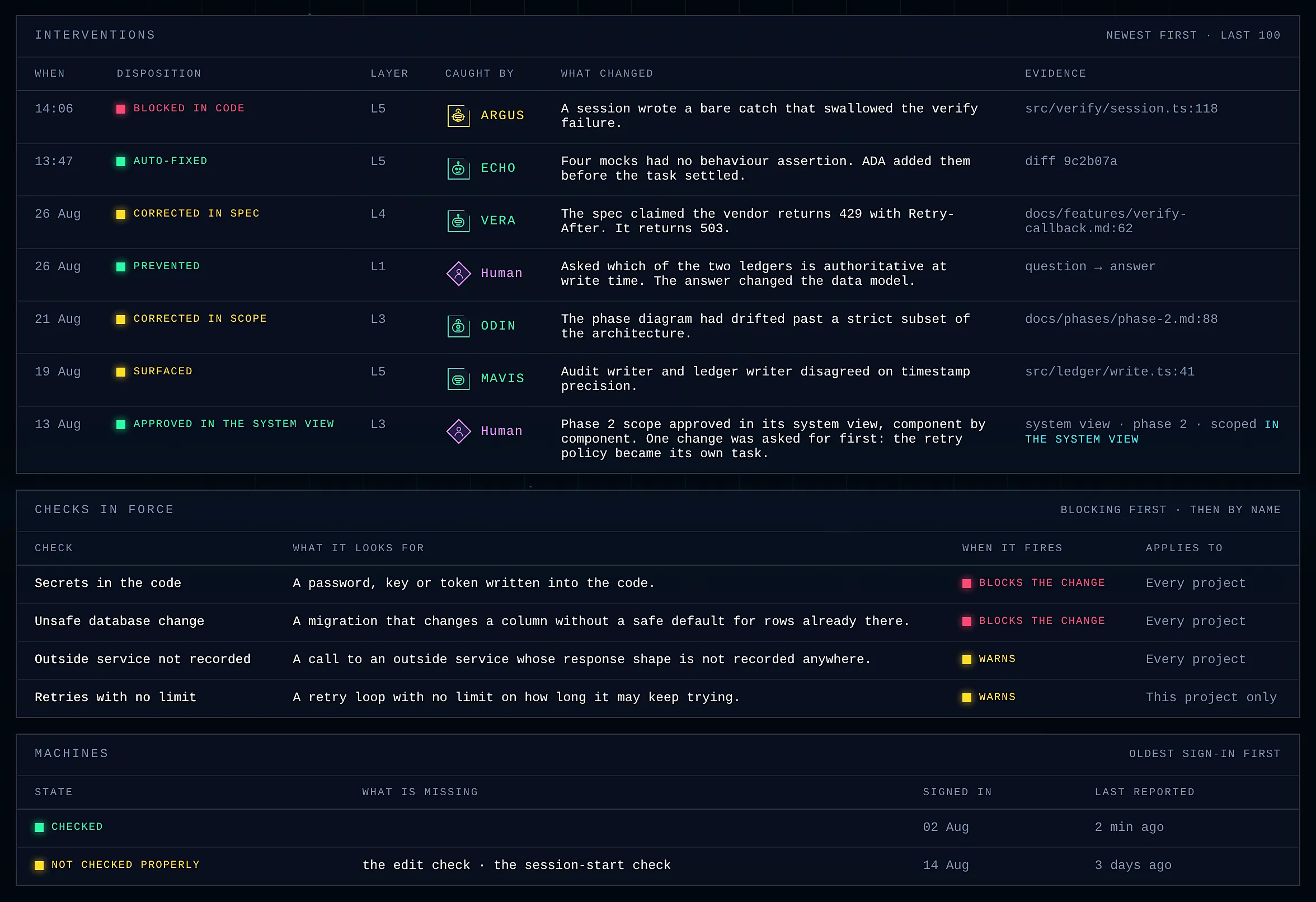
Task: Click the yellow square beside SURFACED
Action: [121, 372]
